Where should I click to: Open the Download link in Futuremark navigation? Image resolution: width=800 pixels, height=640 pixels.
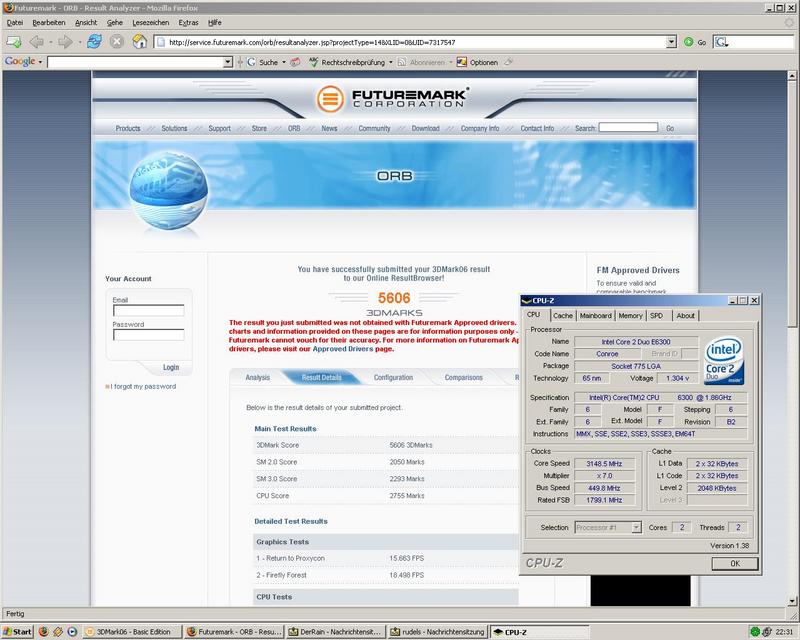click(x=426, y=129)
